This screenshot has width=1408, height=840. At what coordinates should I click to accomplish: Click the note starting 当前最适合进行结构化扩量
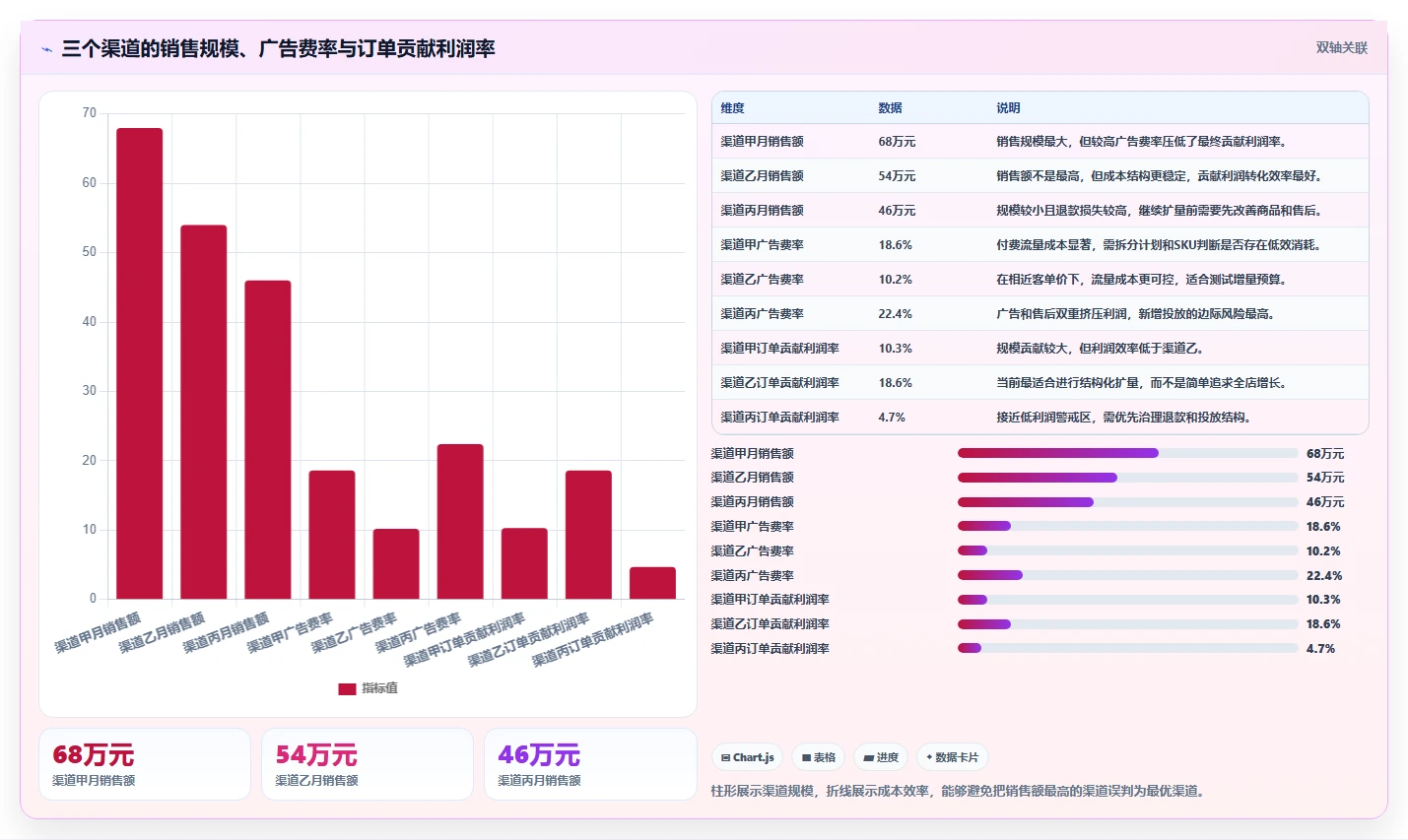(x=1143, y=383)
